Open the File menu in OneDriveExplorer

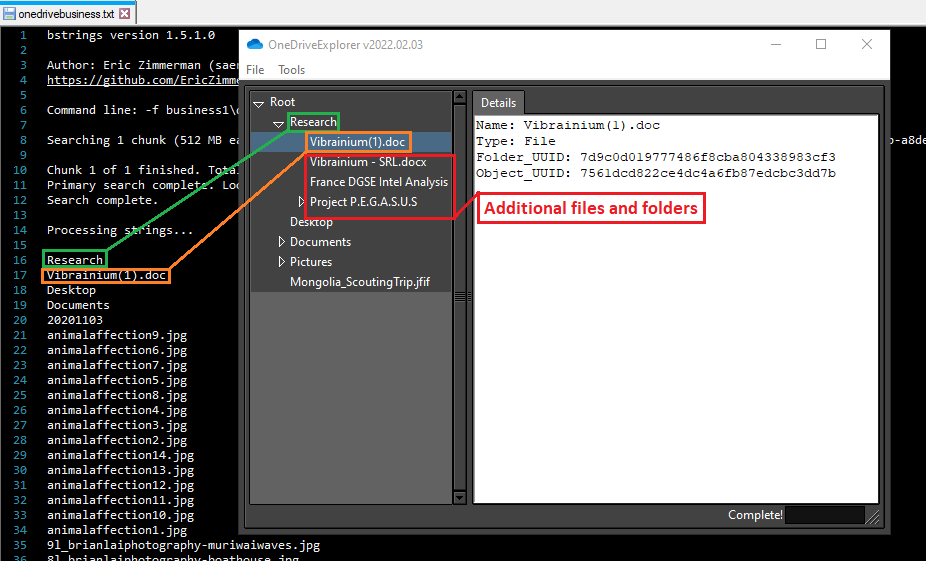pyautogui.click(x=255, y=70)
